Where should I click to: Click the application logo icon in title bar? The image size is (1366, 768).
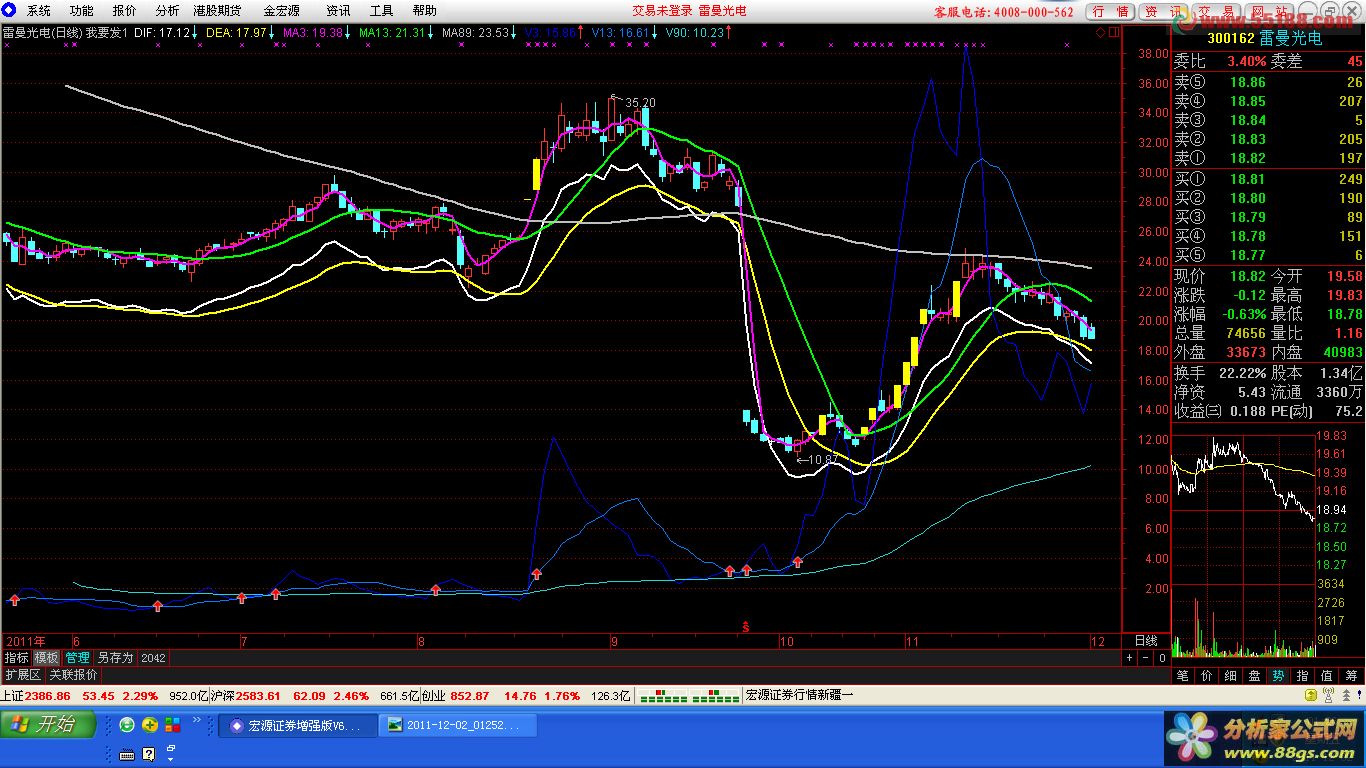click(x=10, y=11)
